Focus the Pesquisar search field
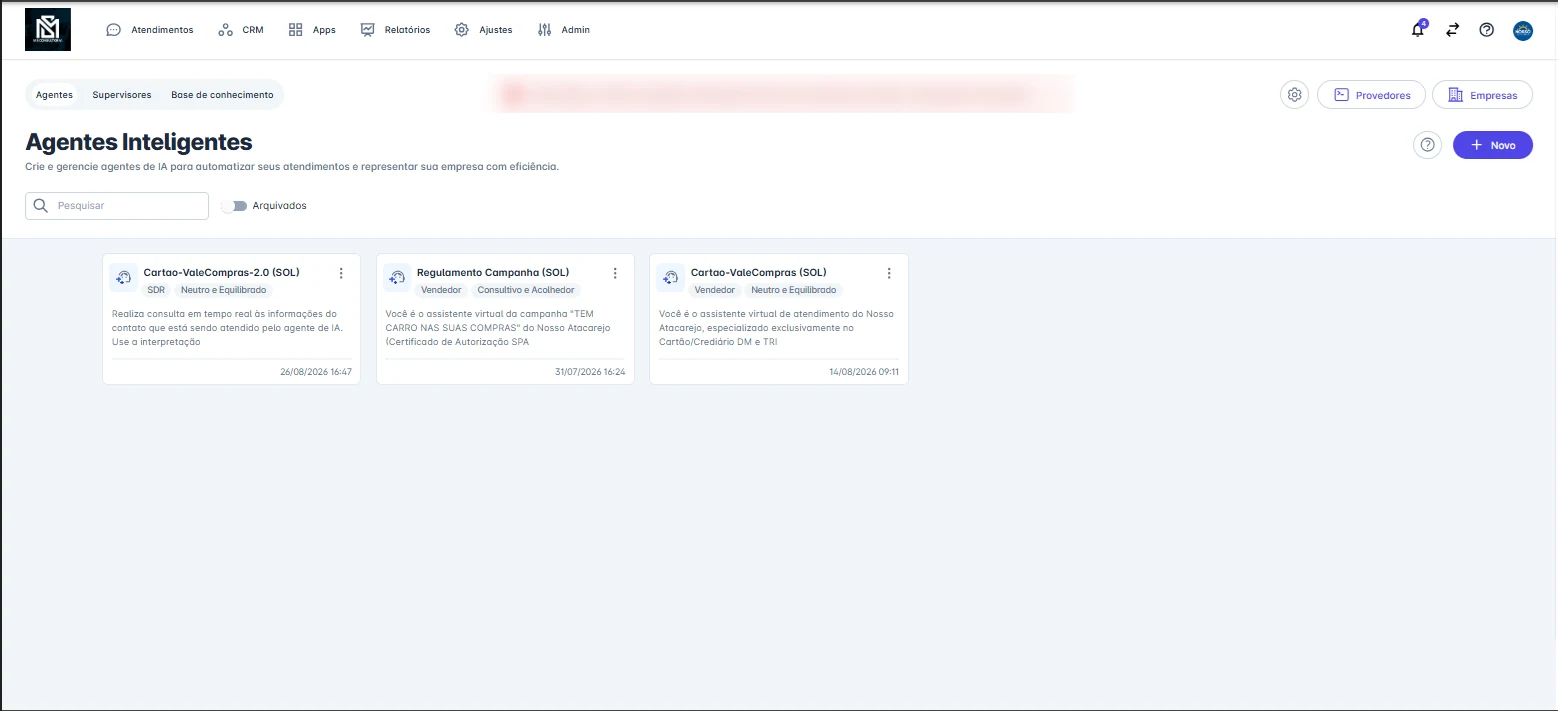1558x711 pixels. coord(117,206)
